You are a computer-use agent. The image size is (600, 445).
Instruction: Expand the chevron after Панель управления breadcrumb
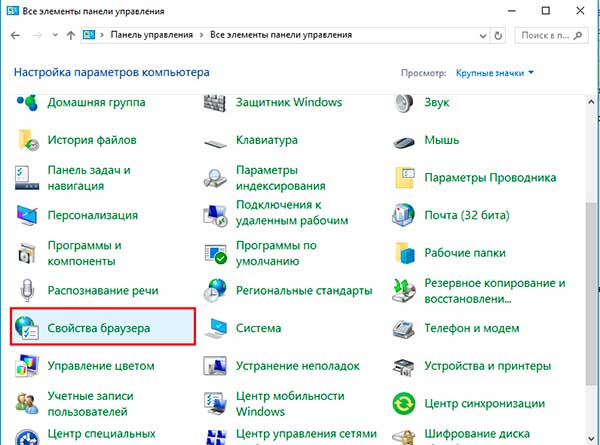(x=201, y=35)
